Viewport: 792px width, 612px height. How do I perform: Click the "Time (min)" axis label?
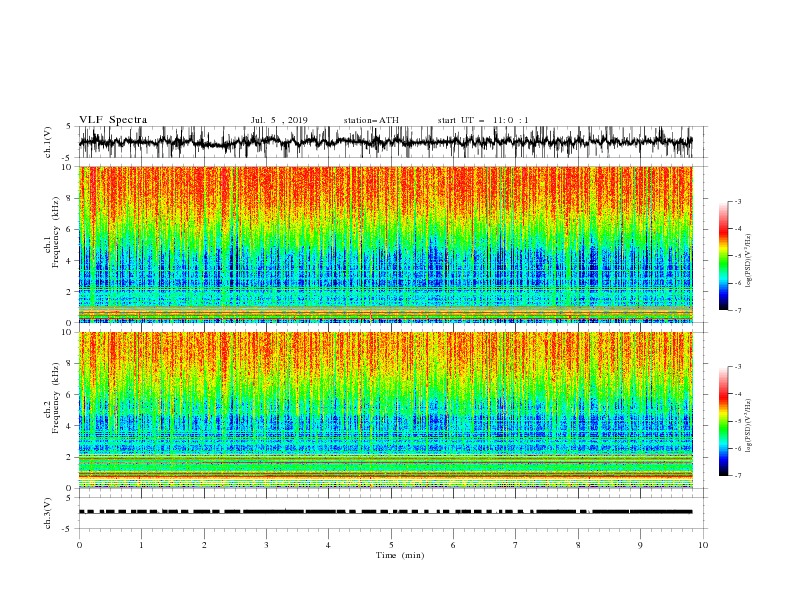[x=400, y=555]
